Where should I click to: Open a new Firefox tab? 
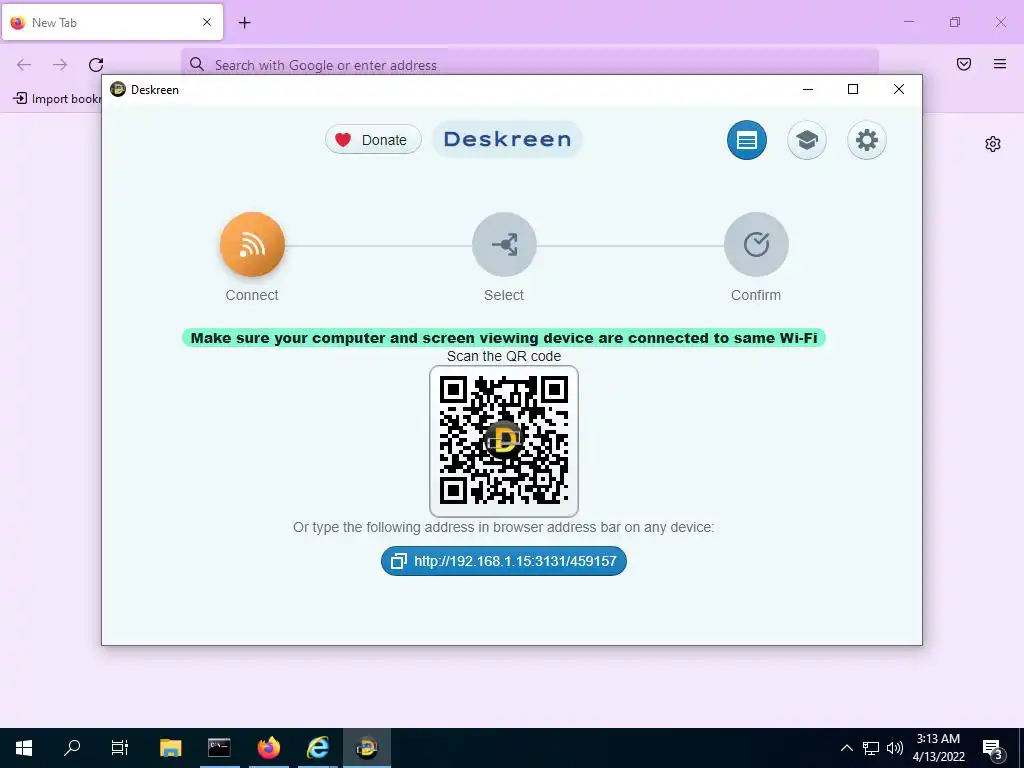(244, 23)
